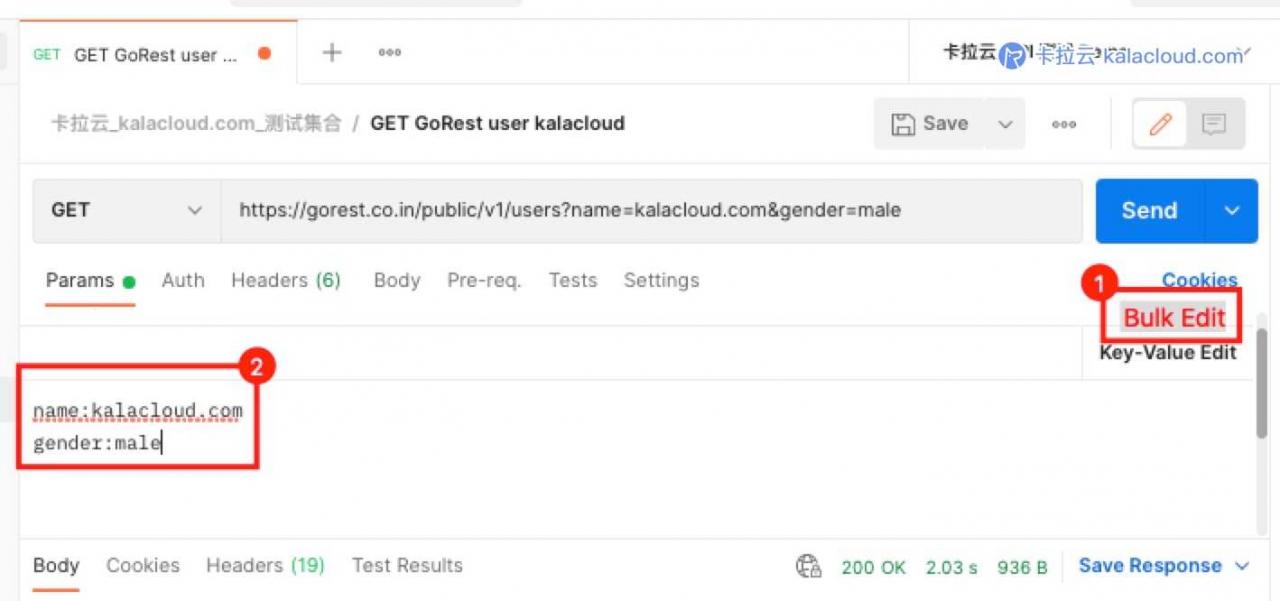Screen dimensions: 1280x601
Task: Open the Save Response dropdown
Action: pos(1164,566)
